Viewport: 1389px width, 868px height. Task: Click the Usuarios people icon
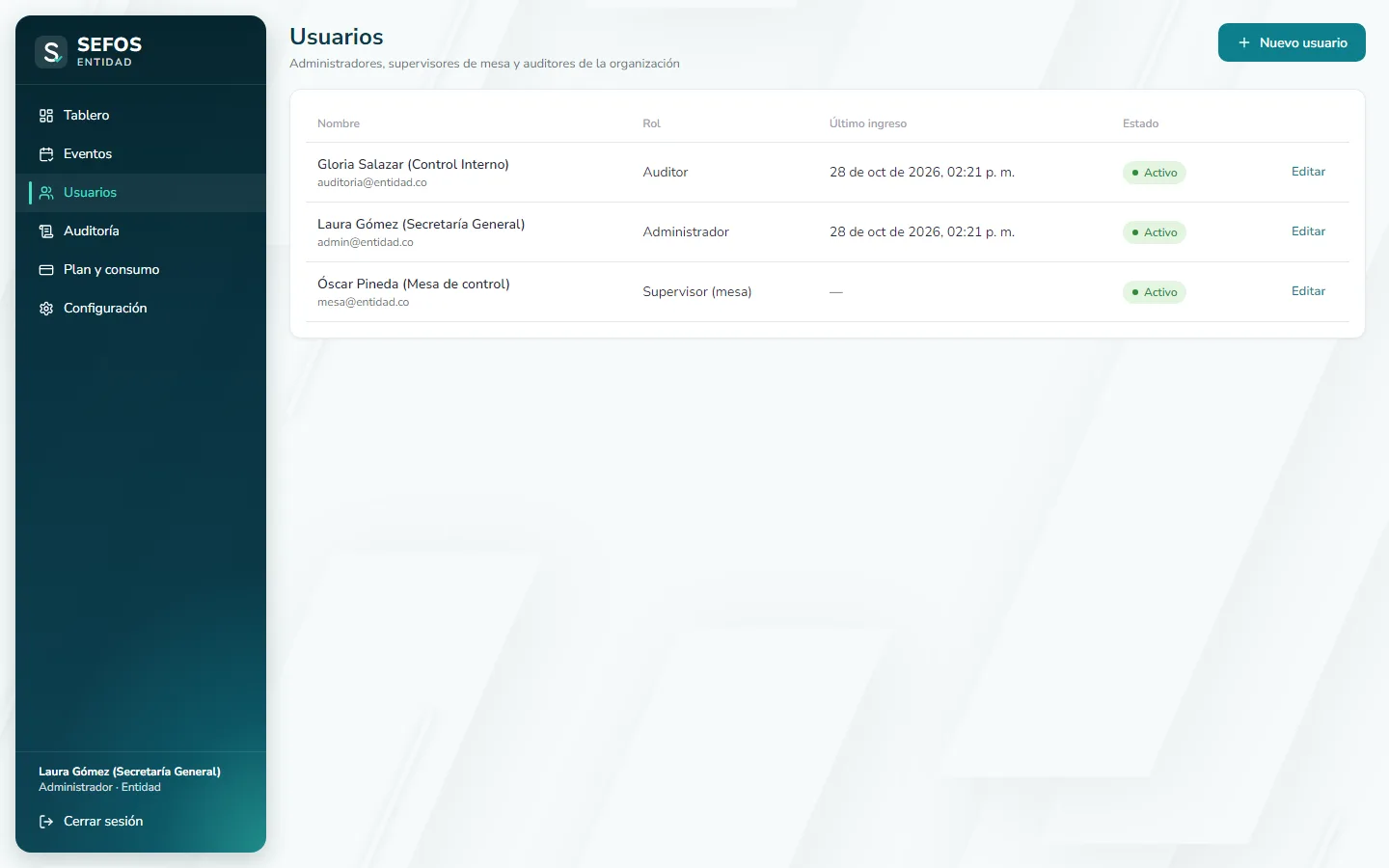(x=46, y=193)
